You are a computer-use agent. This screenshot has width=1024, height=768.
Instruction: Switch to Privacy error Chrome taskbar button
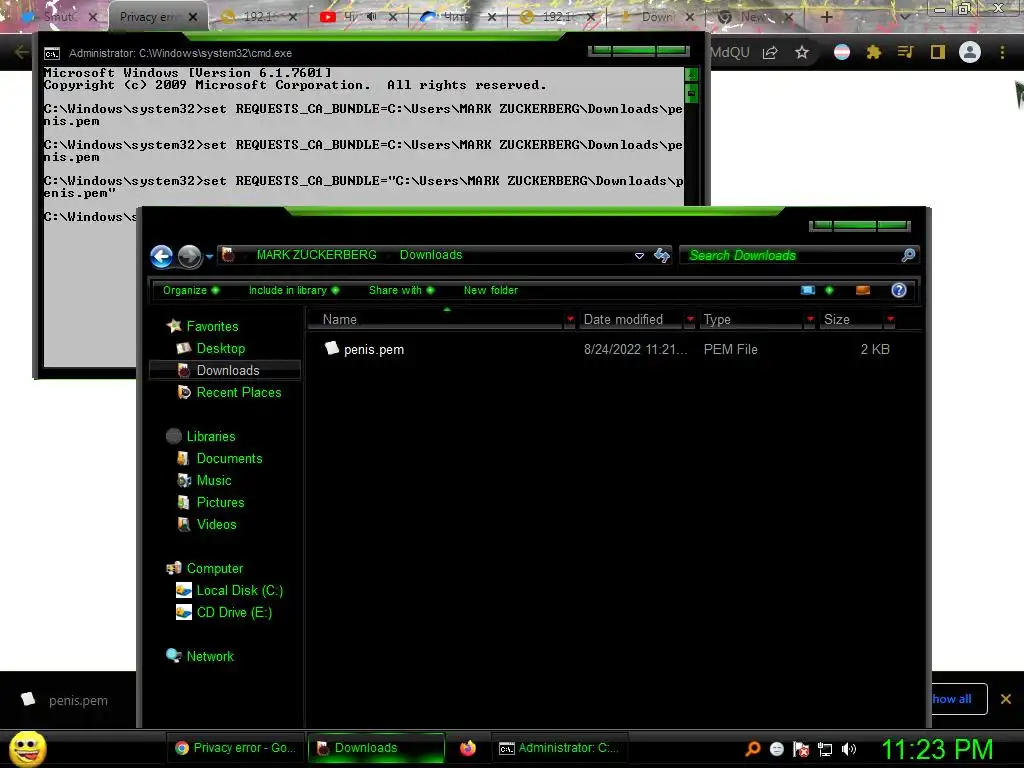236,748
